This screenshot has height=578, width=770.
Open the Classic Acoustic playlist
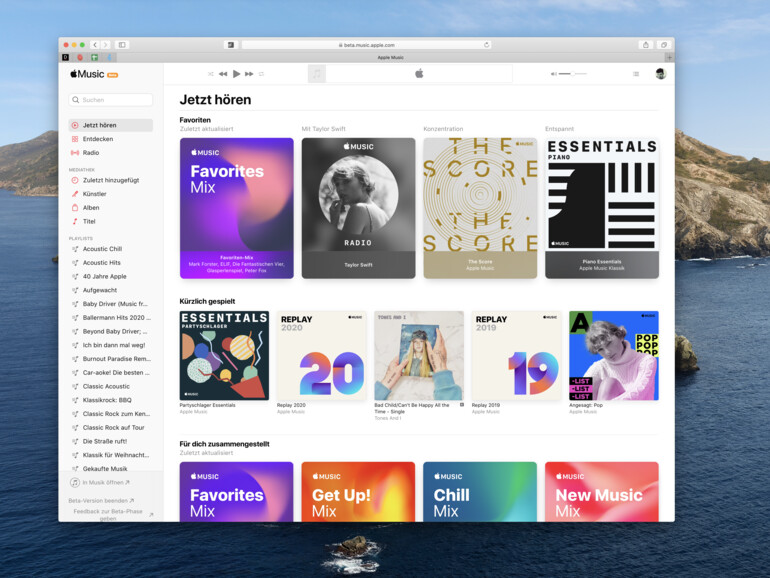point(111,386)
